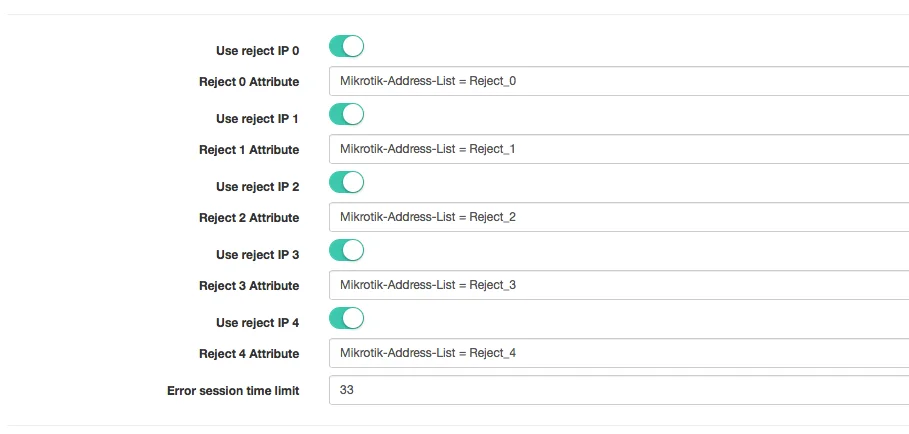
Task: Click the 'Reject 0 Attribute' label
Action: point(249,82)
